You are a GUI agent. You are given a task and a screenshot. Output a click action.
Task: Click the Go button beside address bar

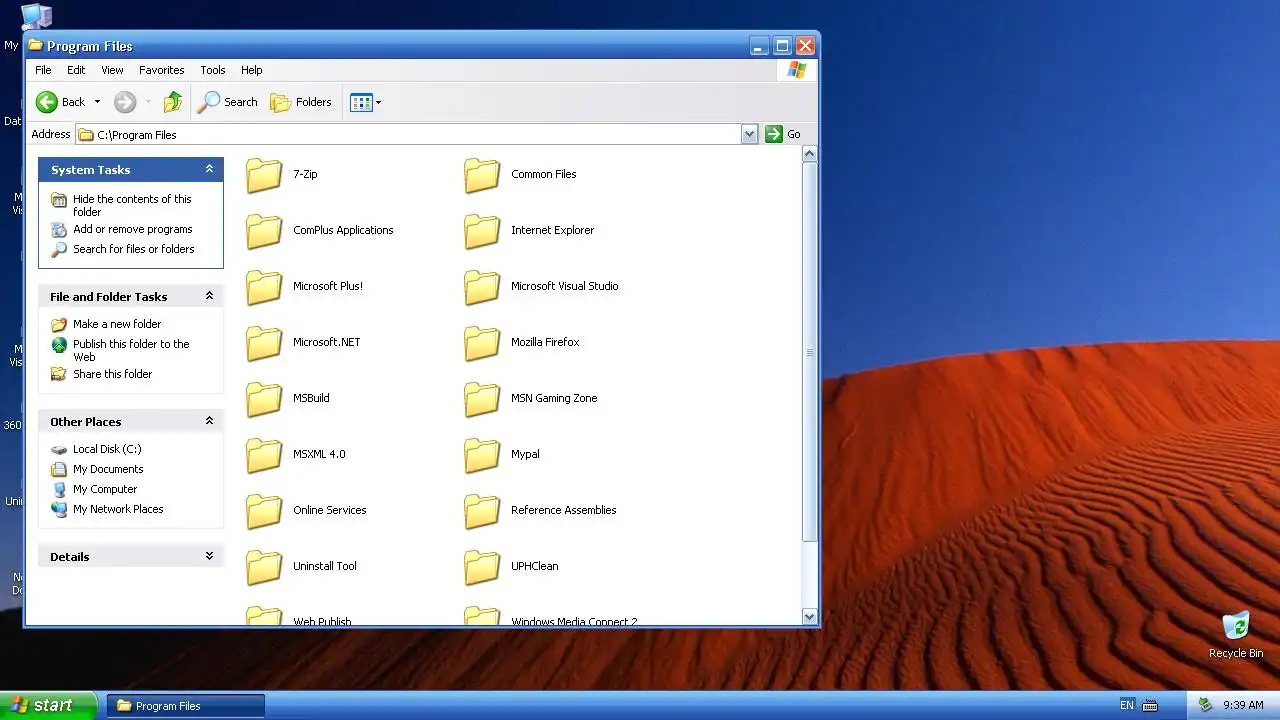783,134
